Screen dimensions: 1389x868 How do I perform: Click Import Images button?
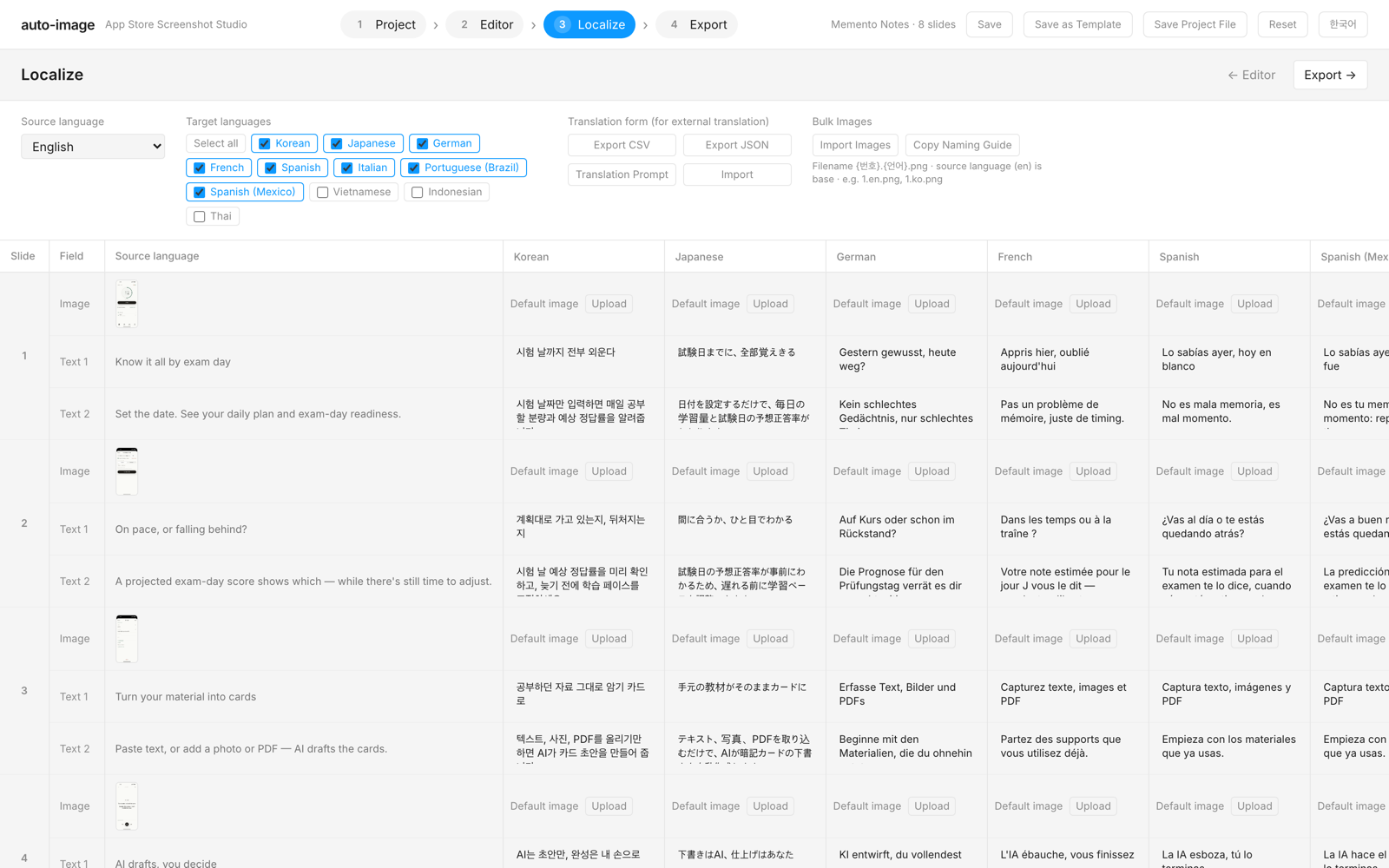[x=855, y=145]
